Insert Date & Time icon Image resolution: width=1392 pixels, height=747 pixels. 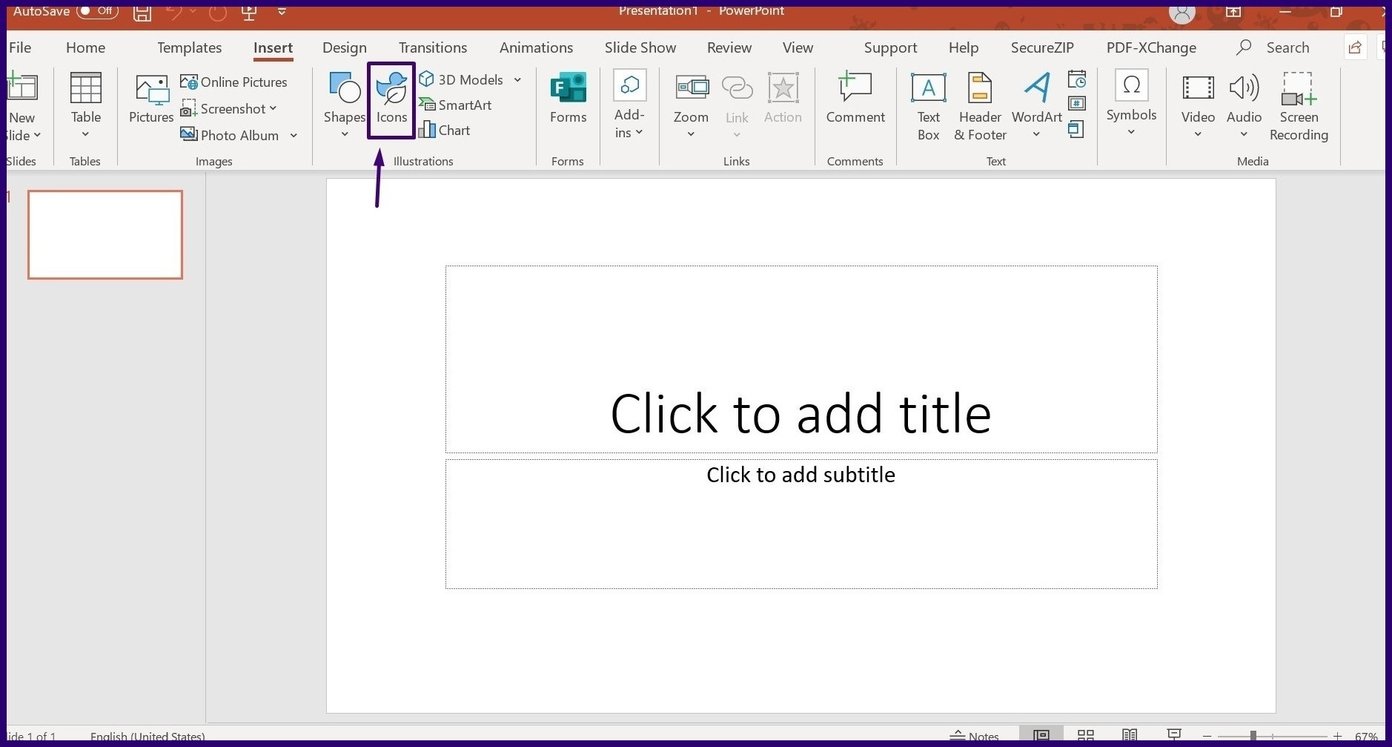[1077, 79]
